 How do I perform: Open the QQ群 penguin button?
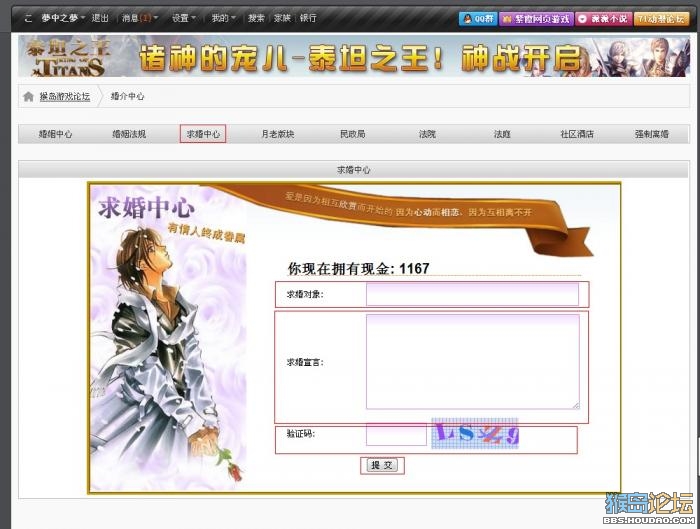[478, 19]
